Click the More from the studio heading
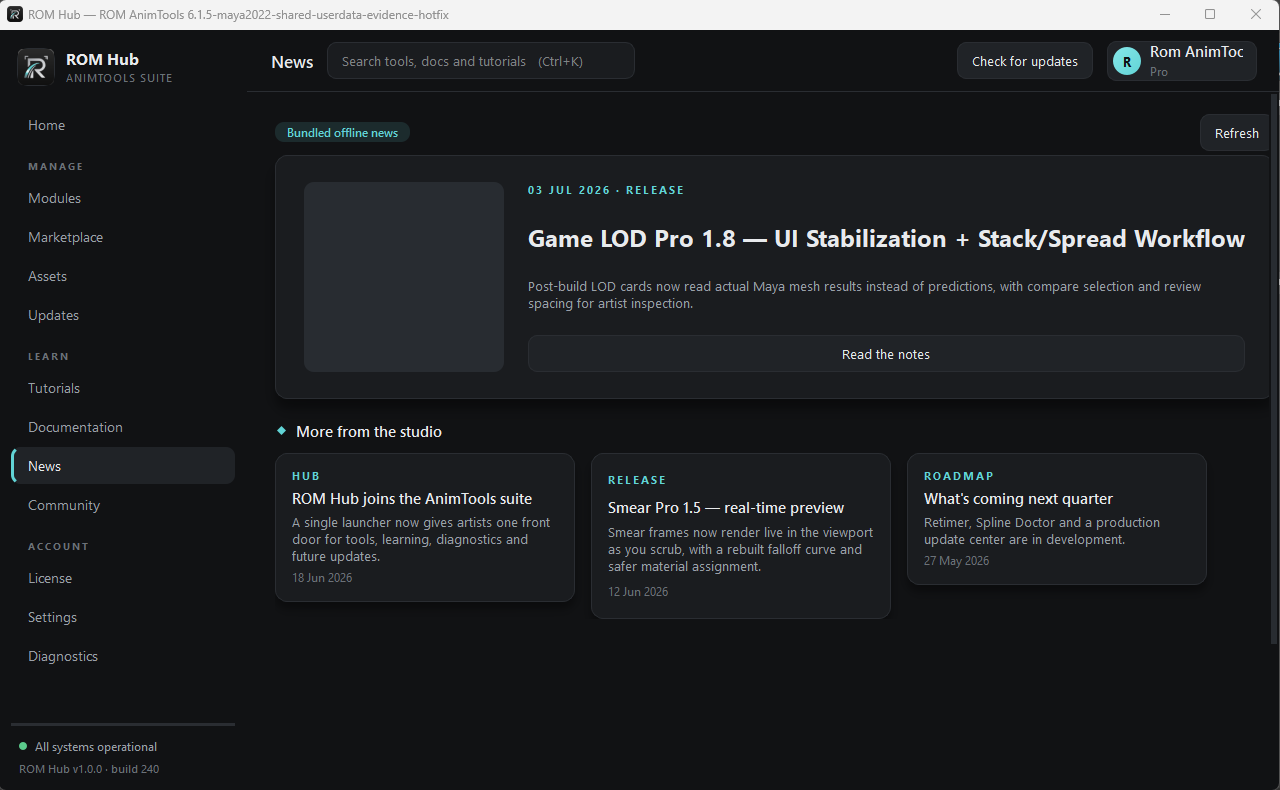 369,432
